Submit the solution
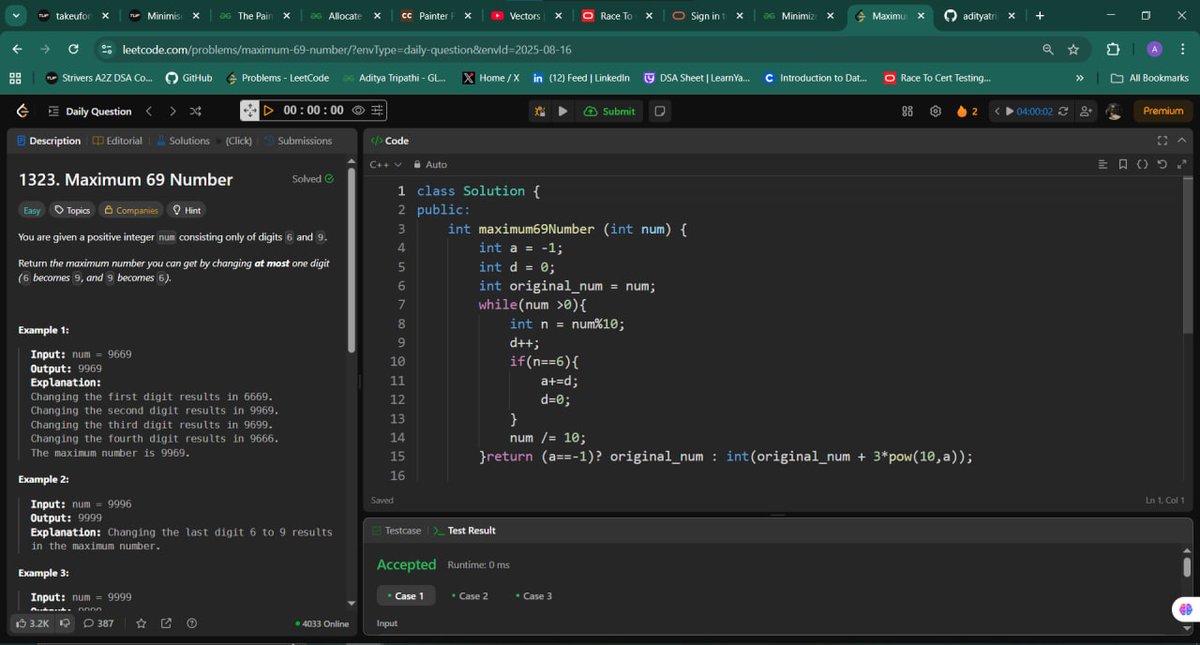Screen dimensions: 1200x645 point(609,111)
